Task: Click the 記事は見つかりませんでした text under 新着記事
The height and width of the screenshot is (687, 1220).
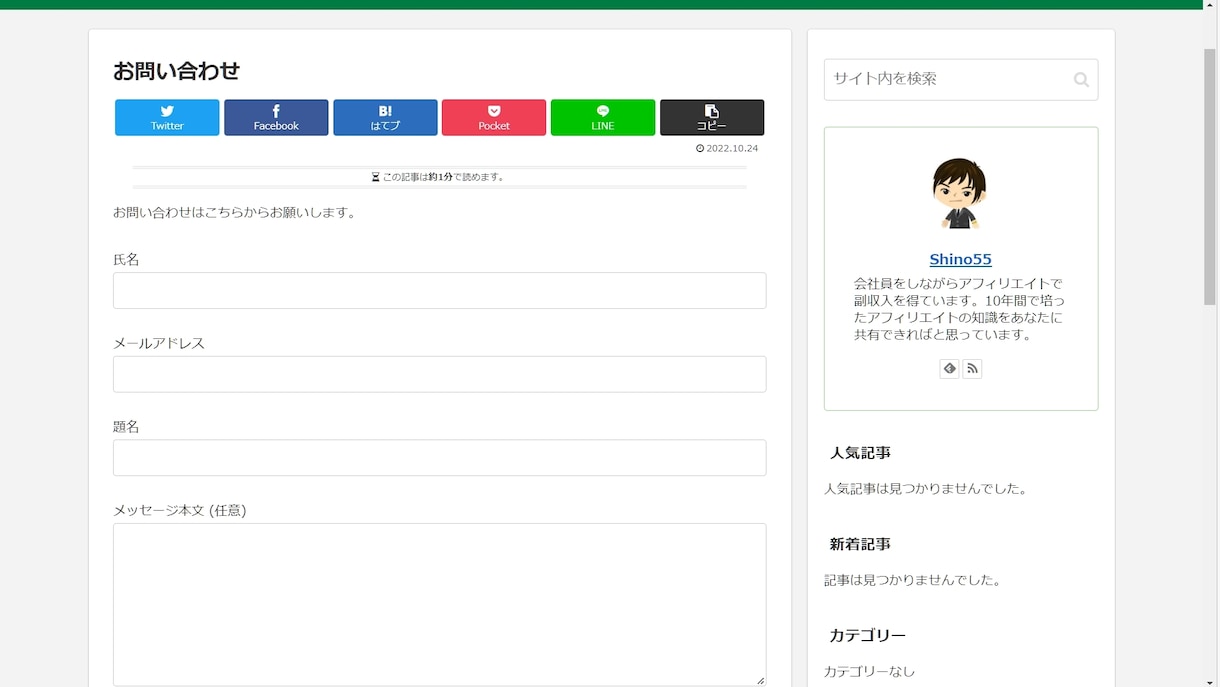Action: [913, 580]
